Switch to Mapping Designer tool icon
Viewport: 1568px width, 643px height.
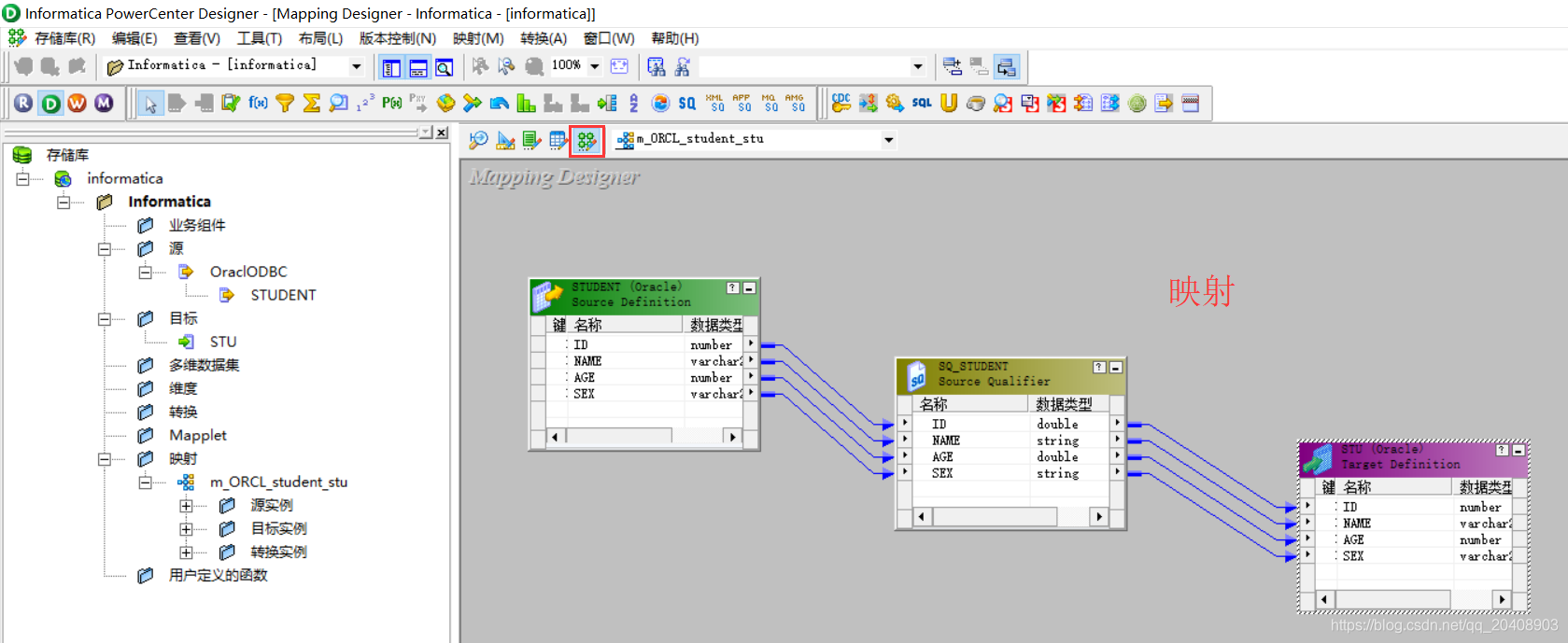tap(586, 141)
